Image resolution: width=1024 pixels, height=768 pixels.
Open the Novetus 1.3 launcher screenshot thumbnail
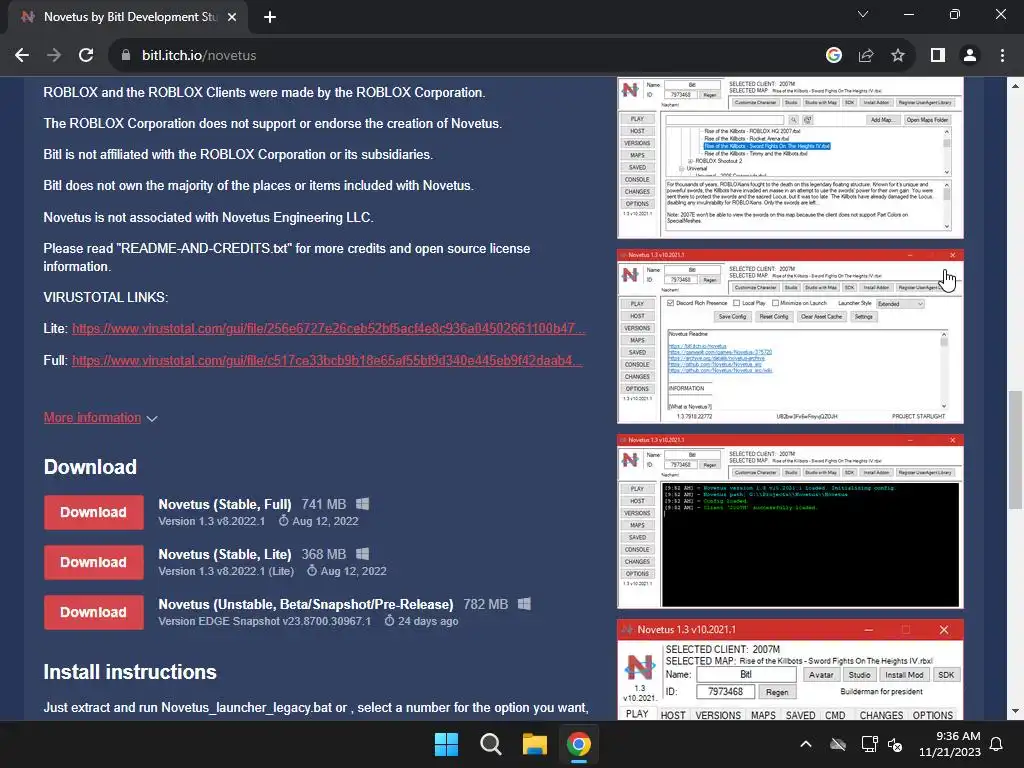tap(790, 671)
